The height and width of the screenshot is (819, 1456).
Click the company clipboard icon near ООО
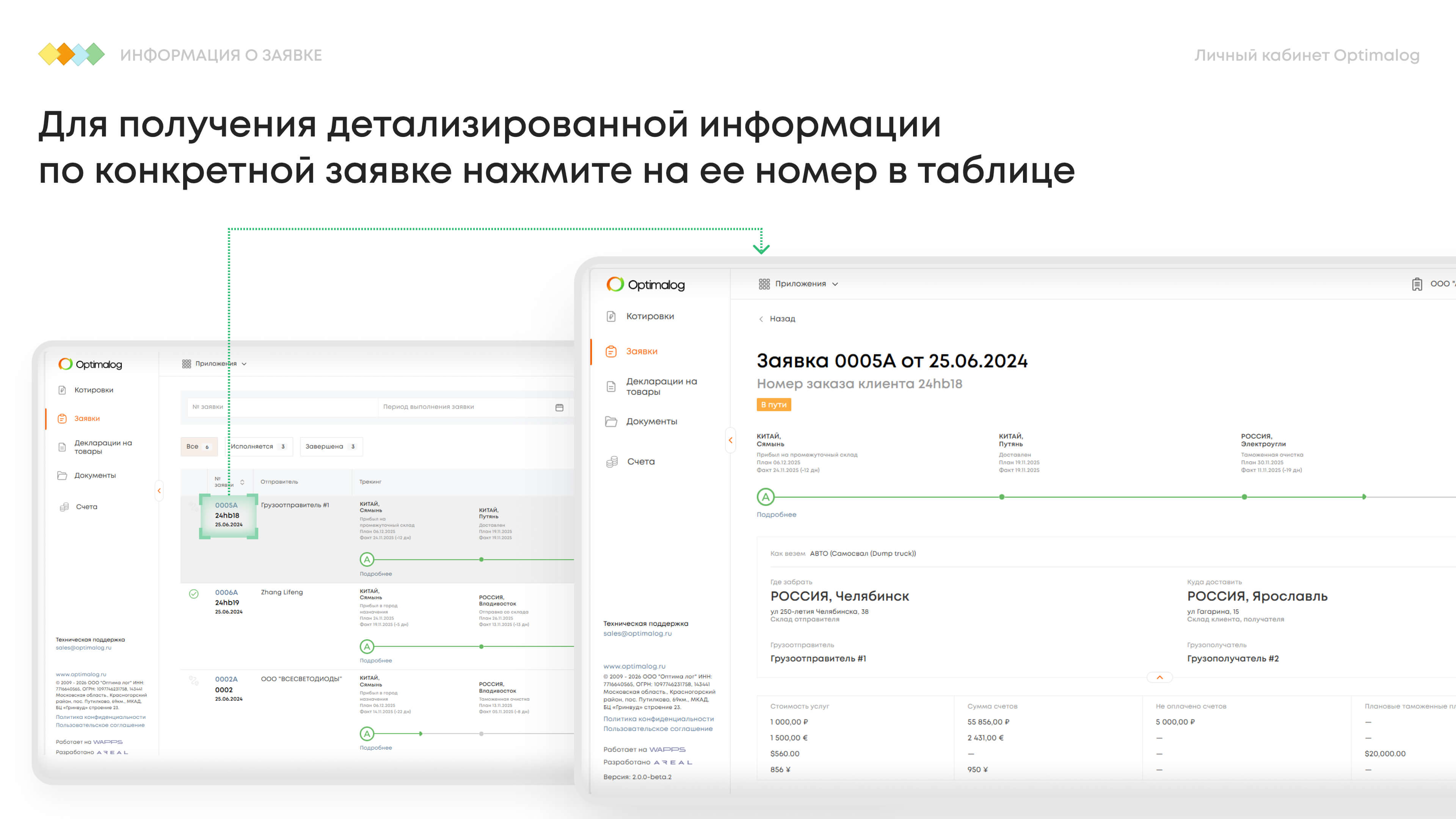(x=1417, y=284)
